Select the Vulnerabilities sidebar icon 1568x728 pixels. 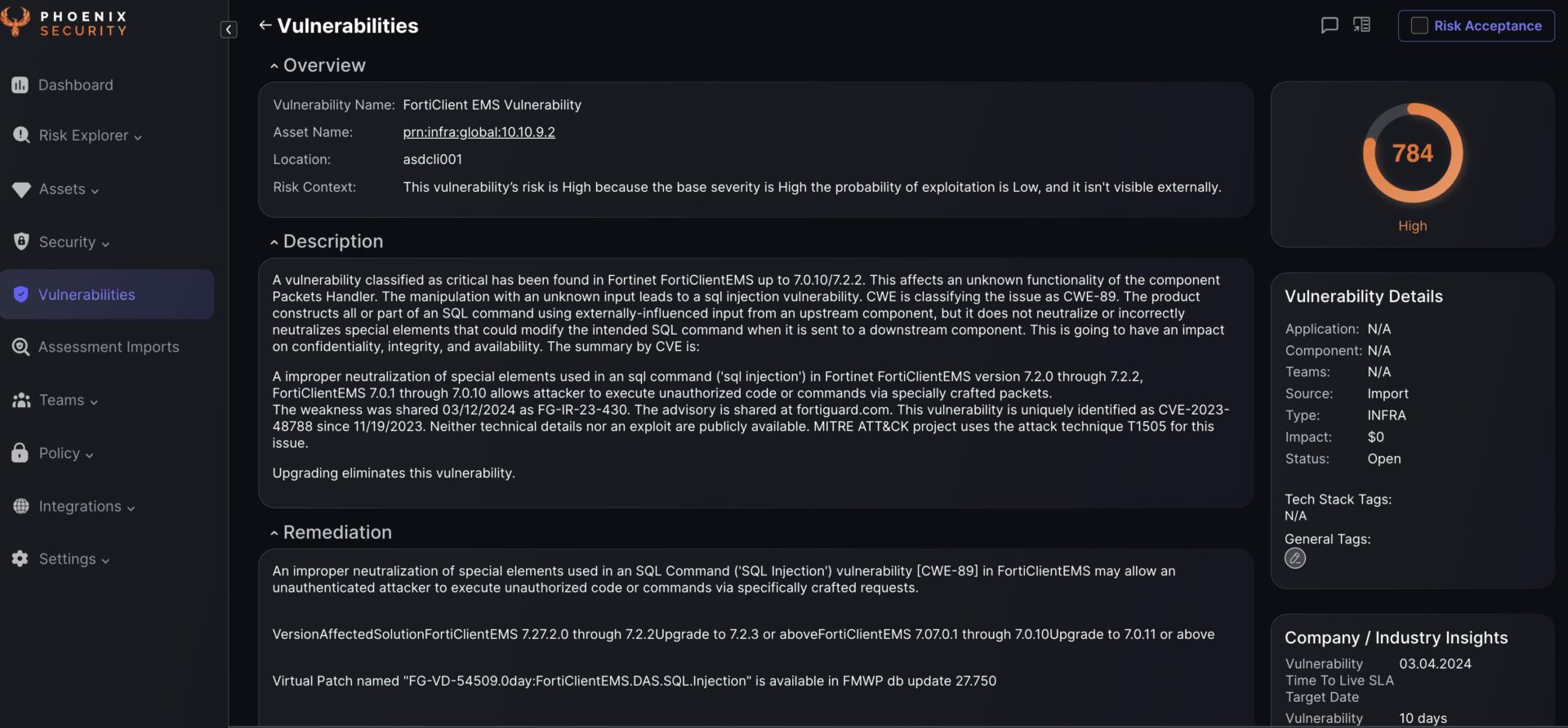coord(20,295)
